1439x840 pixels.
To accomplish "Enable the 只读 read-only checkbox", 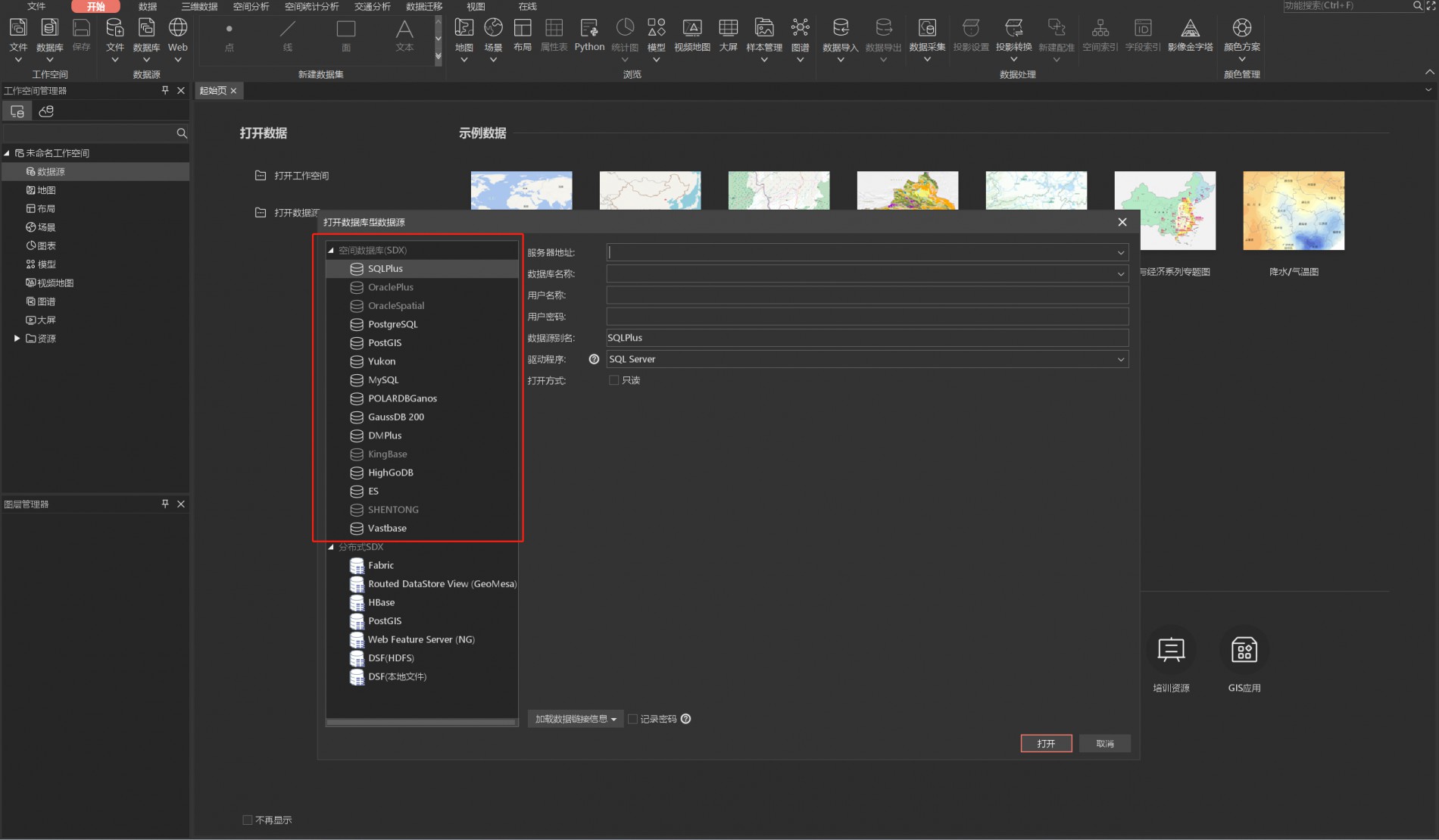I will 614,380.
